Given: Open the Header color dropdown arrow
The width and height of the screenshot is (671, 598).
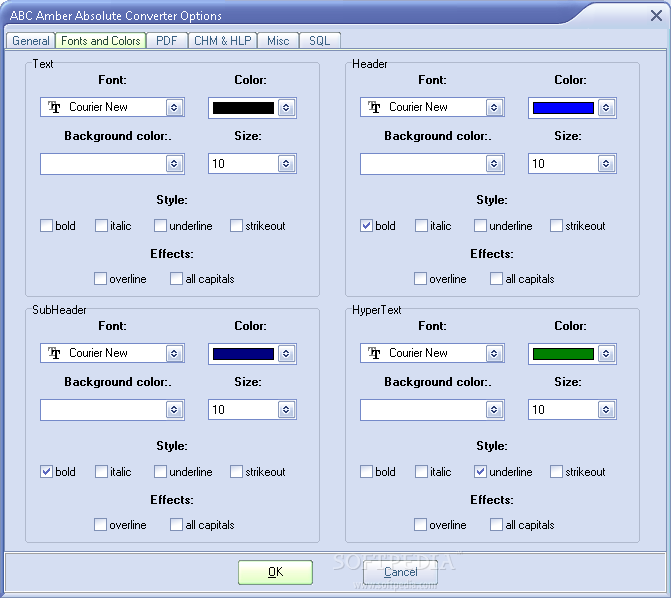Looking at the screenshot, I should coord(606,107).
